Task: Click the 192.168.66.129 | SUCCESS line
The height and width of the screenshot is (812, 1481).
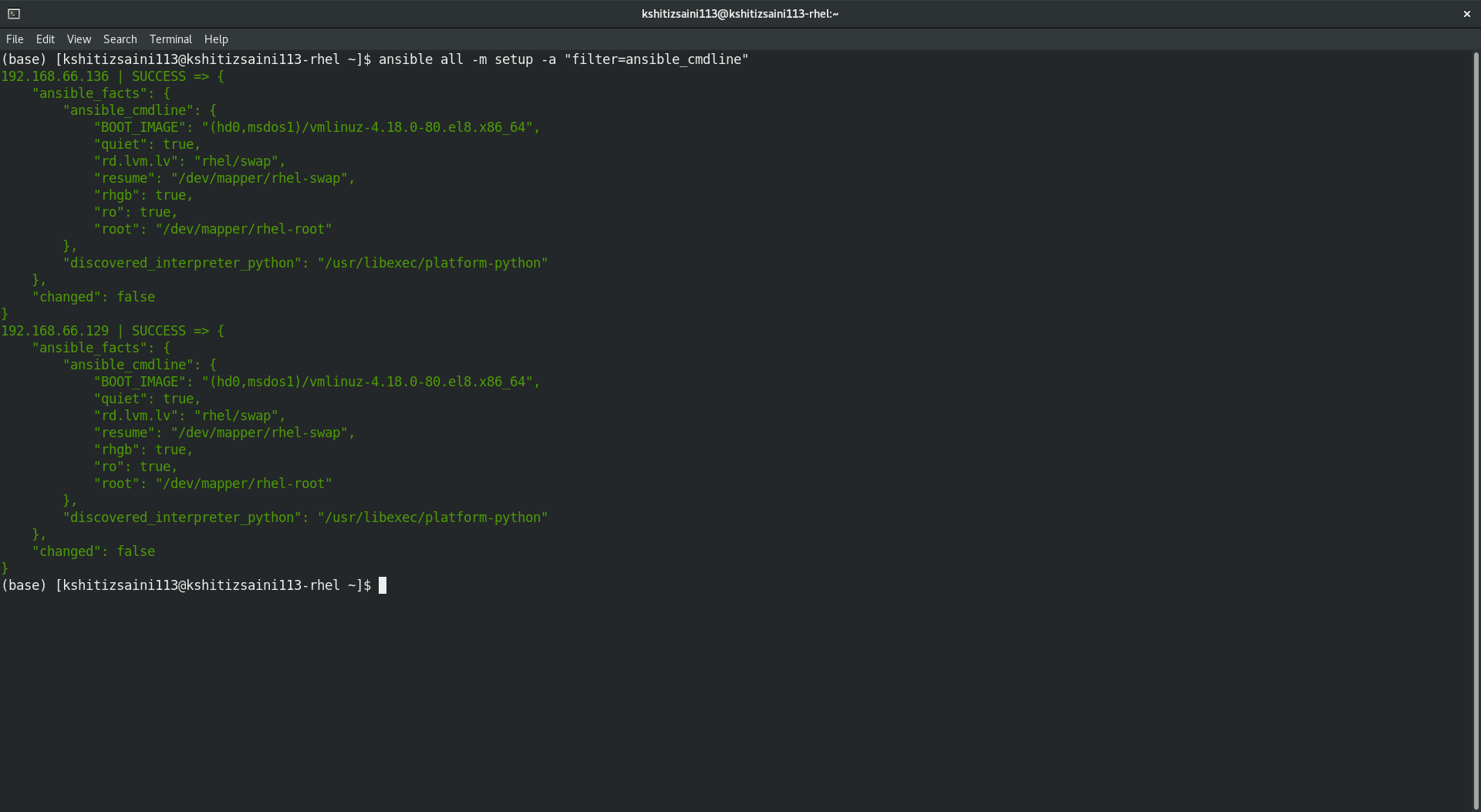Action: (113, 331)
